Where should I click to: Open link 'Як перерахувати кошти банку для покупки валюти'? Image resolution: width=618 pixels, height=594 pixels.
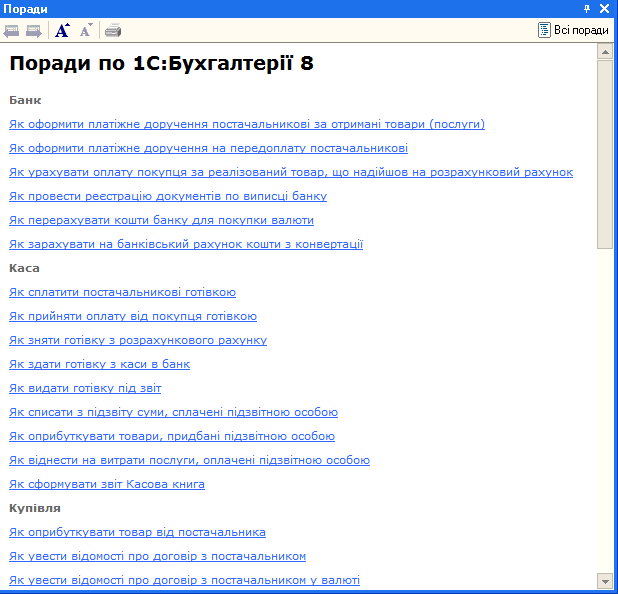pos(161,220)
